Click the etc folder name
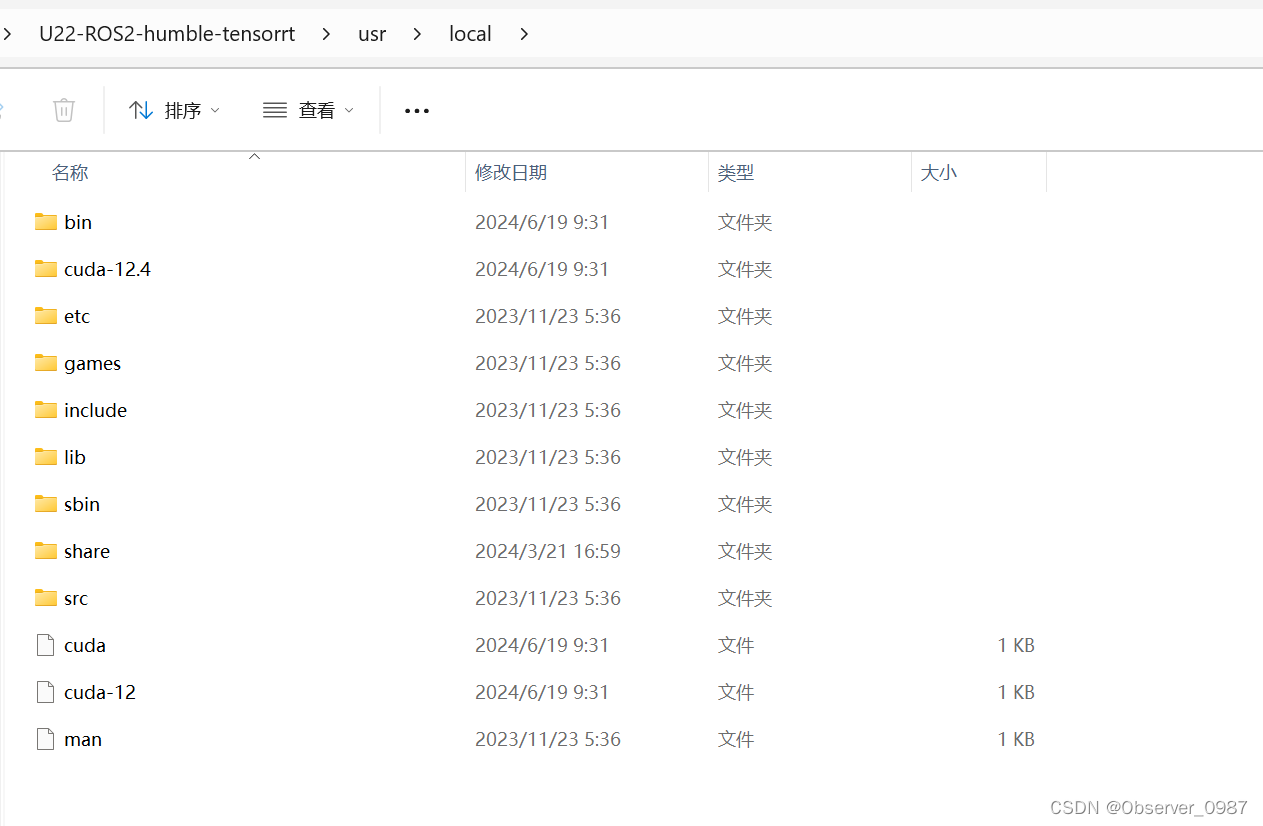This screenshot has height=826, width=1263. pos(77,316)
